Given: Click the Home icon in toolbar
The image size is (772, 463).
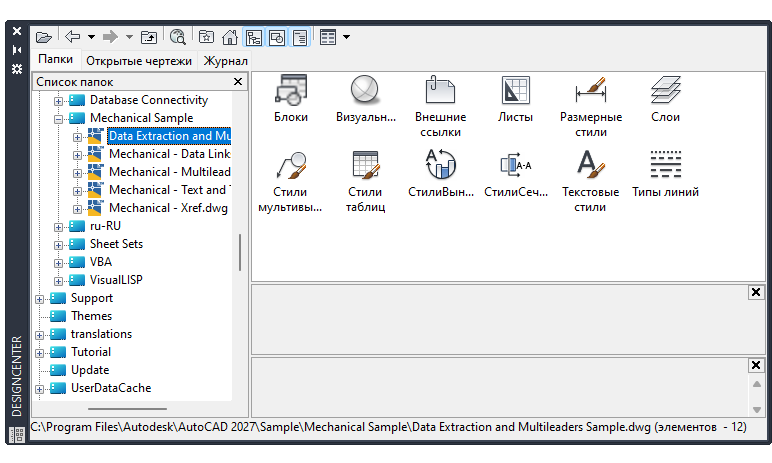Looking at the screenshot, I should (x=230, y=37).
